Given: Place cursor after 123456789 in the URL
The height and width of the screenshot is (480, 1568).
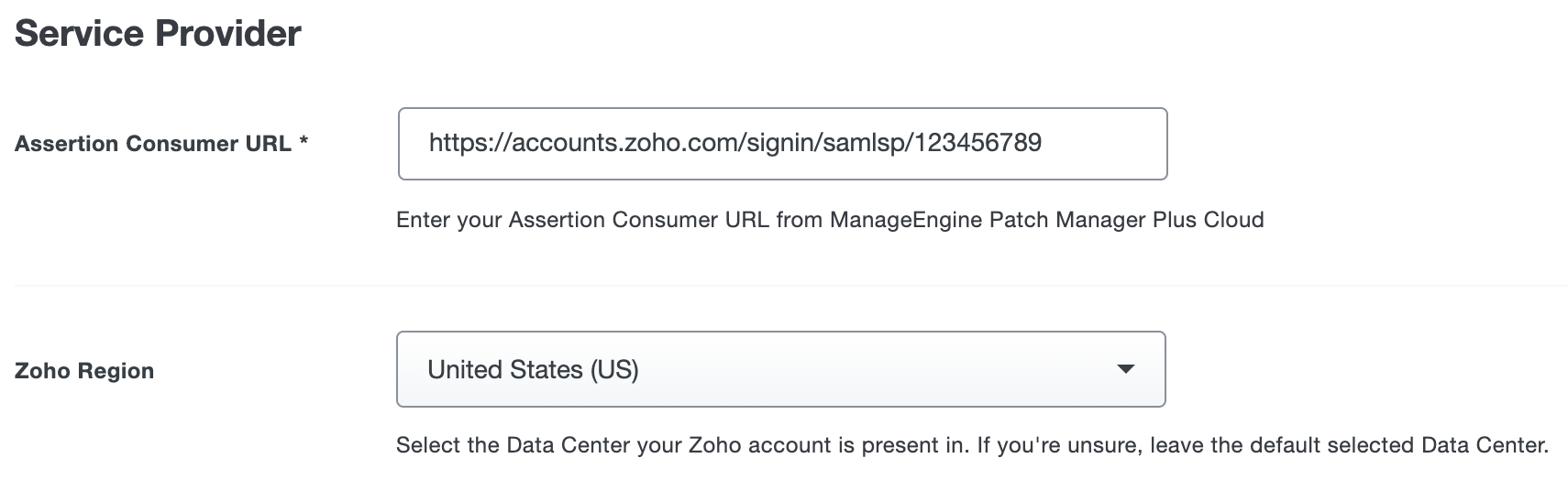Looking at the screenshot, I should point(1043,143).
